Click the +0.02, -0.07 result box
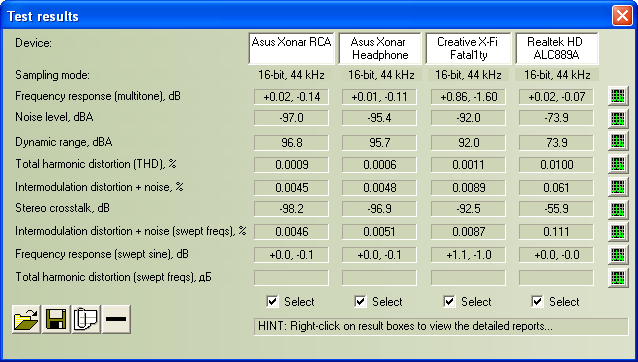 point(556,97)
